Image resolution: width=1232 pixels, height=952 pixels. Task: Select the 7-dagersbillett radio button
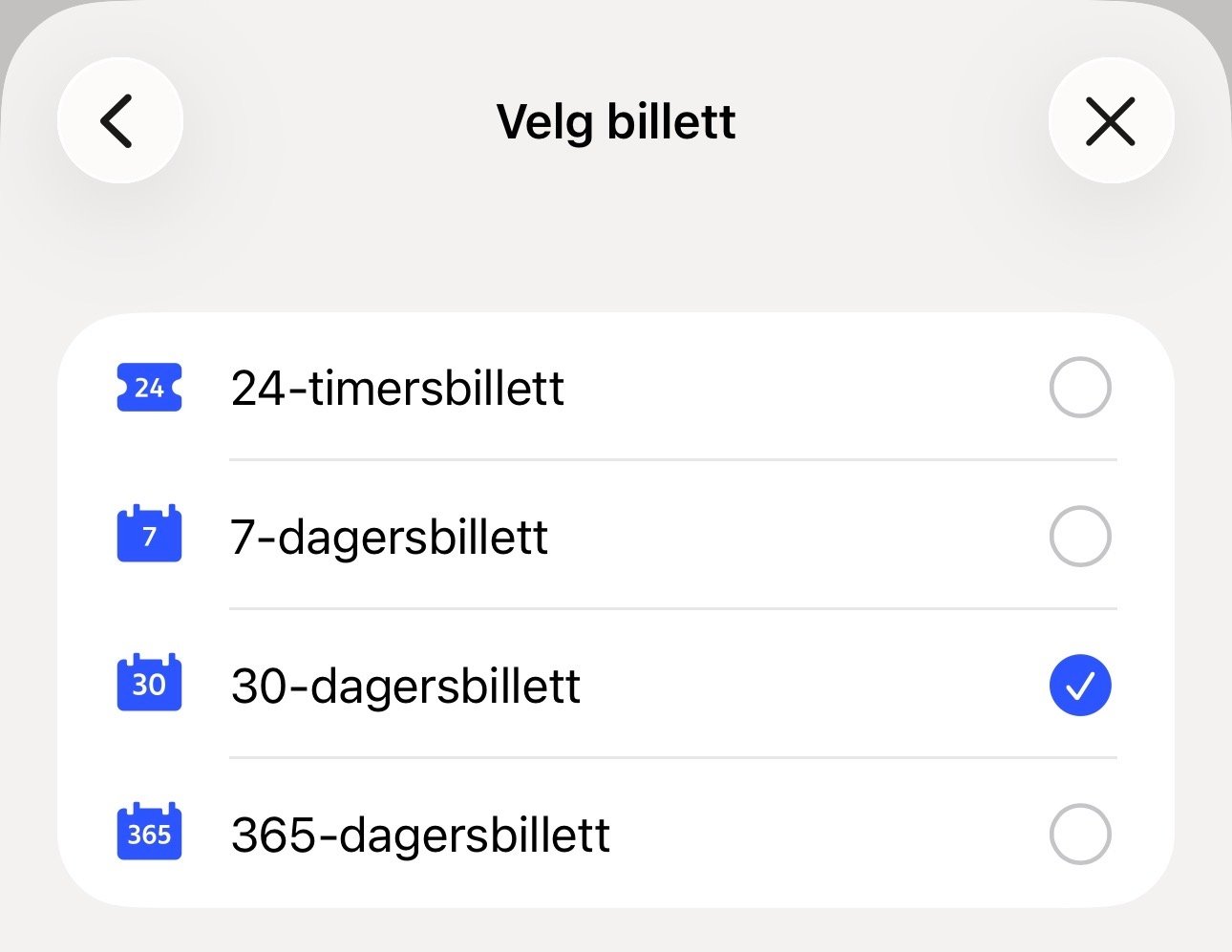tap(1079, 536)
